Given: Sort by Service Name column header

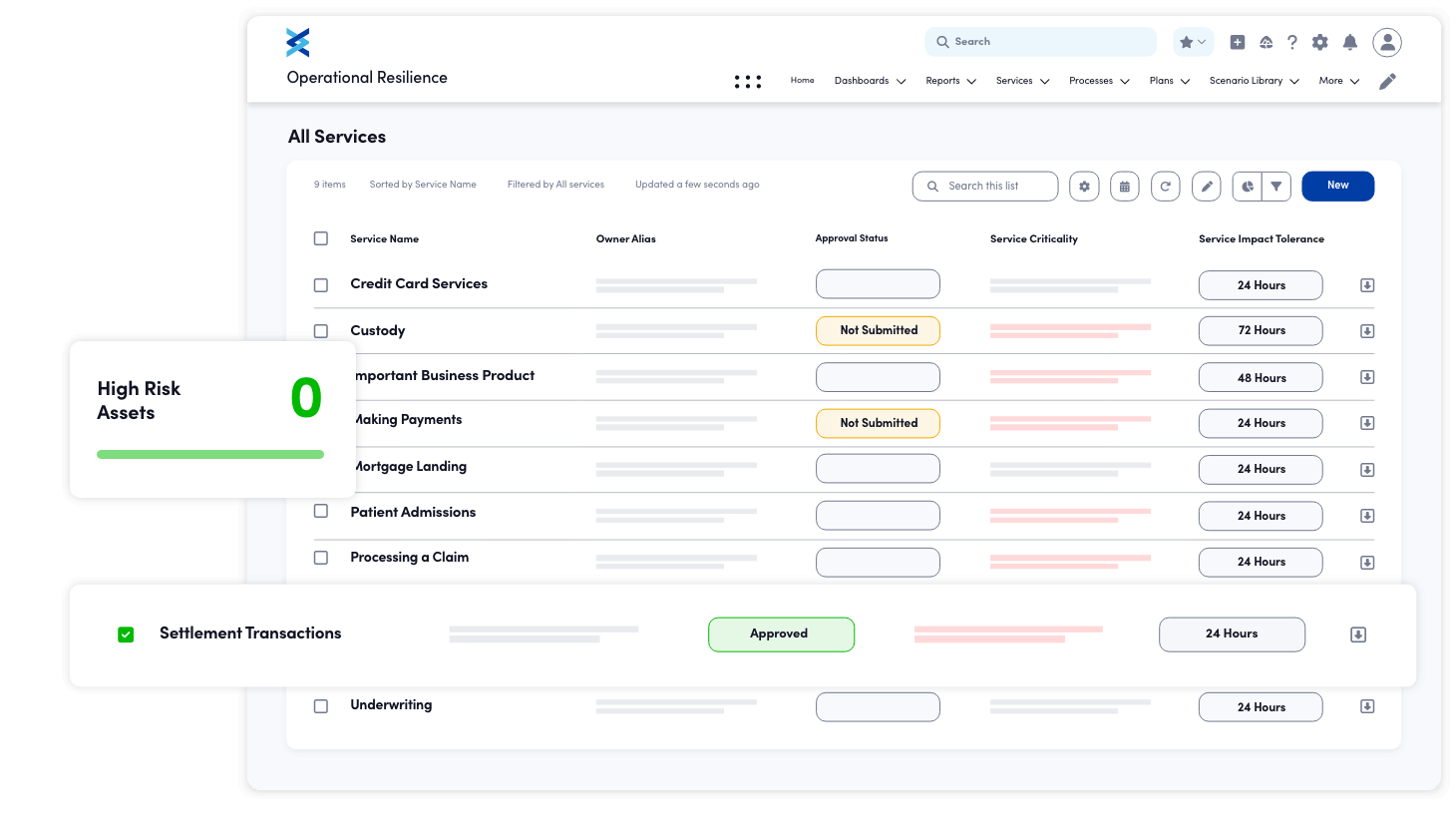Looking at the screenshot, I should [384, 239].
